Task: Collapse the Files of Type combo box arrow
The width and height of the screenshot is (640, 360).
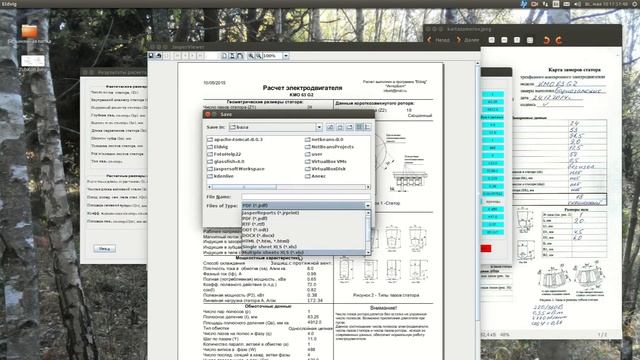Action: tap(367, 206)
